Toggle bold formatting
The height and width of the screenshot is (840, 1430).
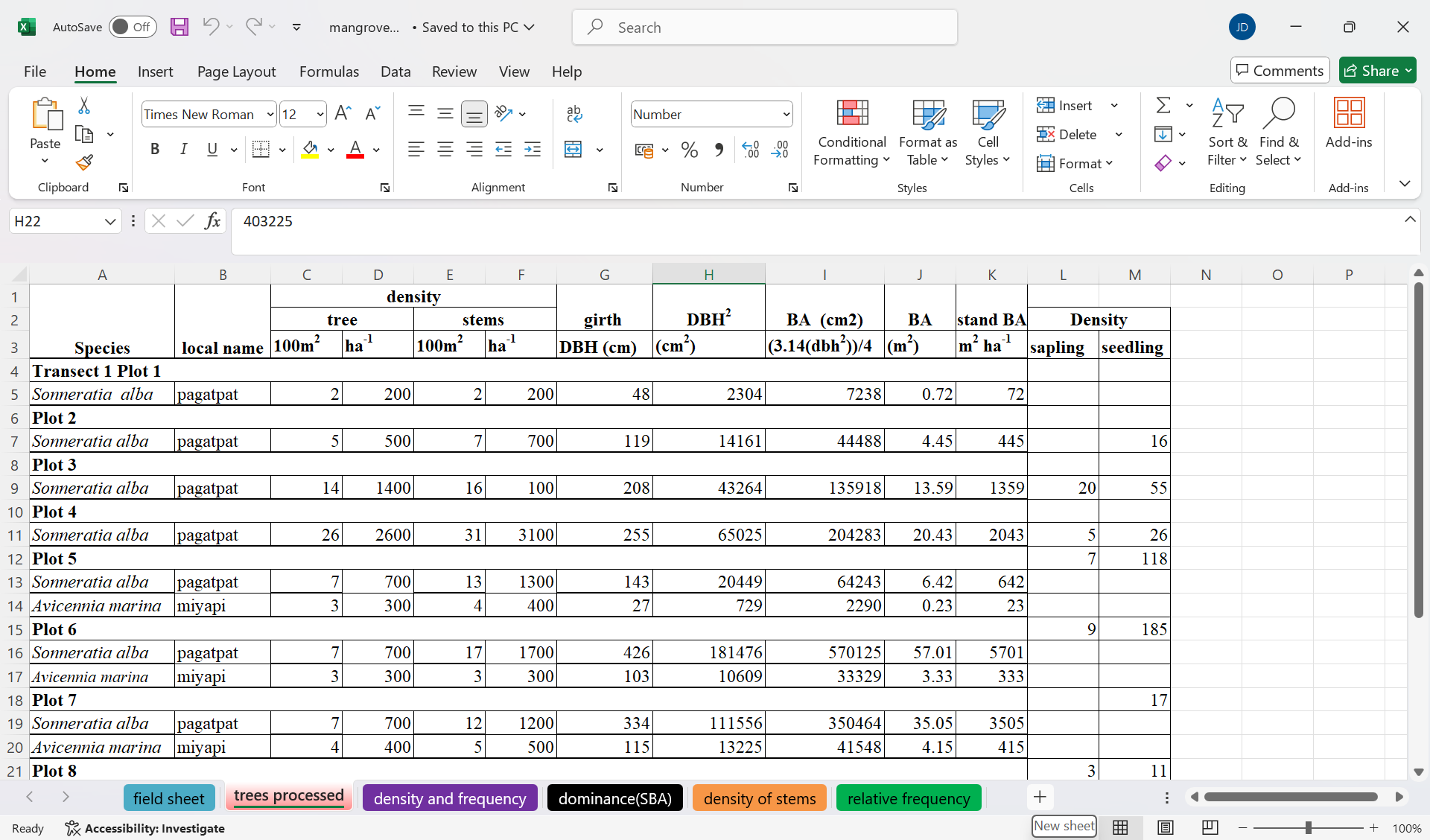155,150
